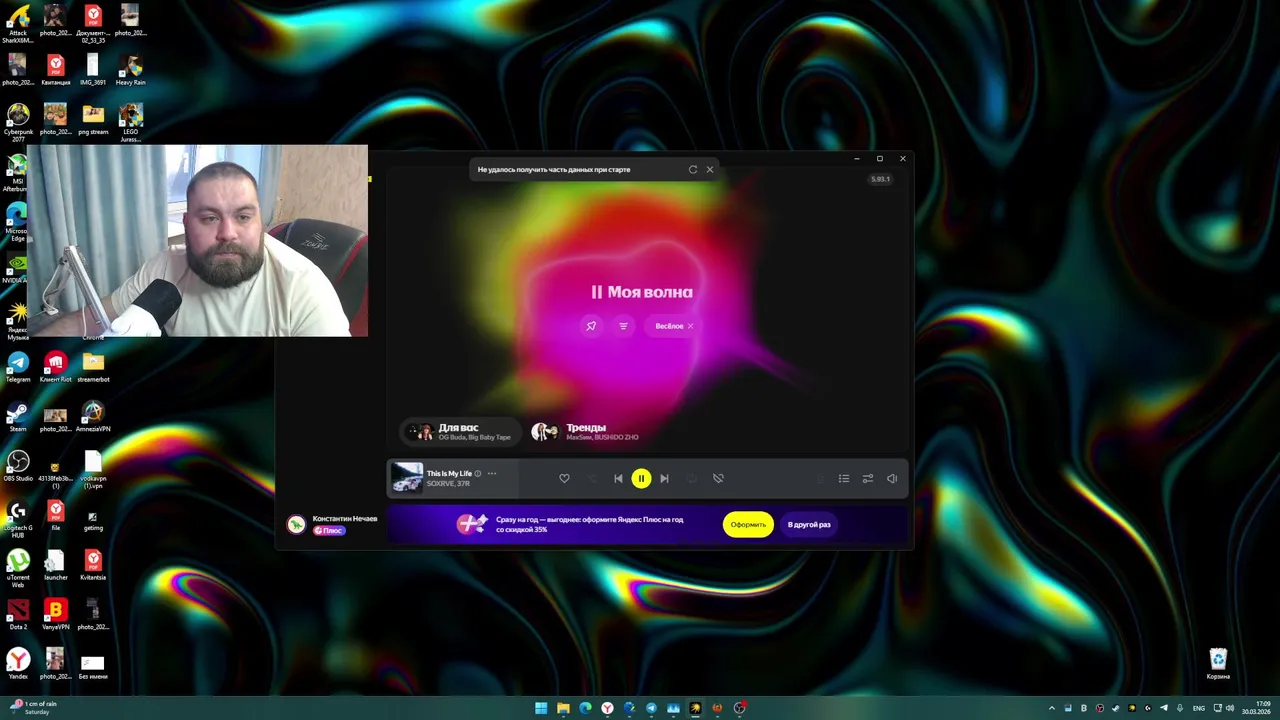Dismiss the offer with В другой раз
This screenshot has height=720, width=1280.
click(x=809, y=525)
